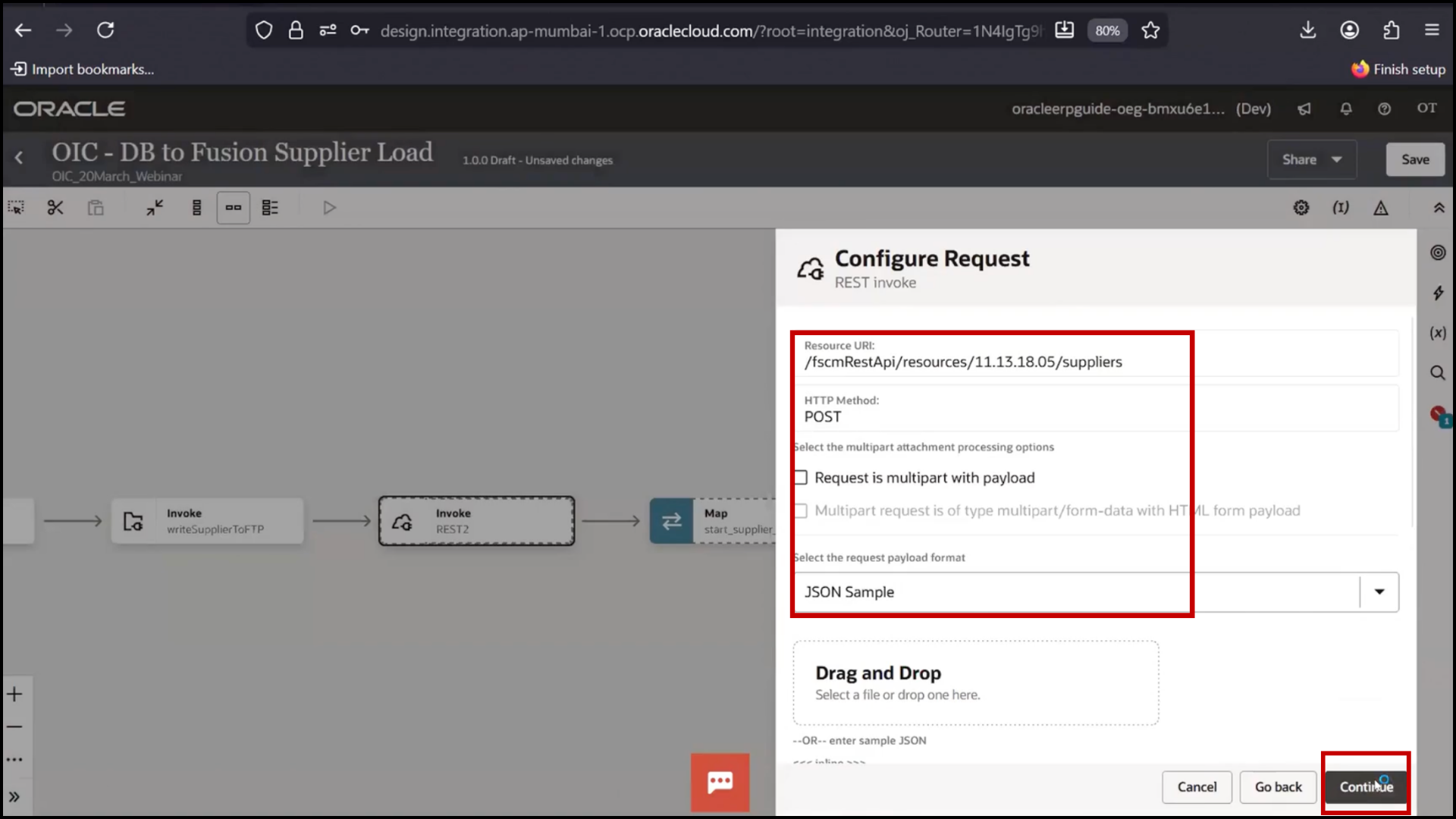Open the actions lightning bolt icon
Screen dimensions: 1456x819
tap(1438, 293)
